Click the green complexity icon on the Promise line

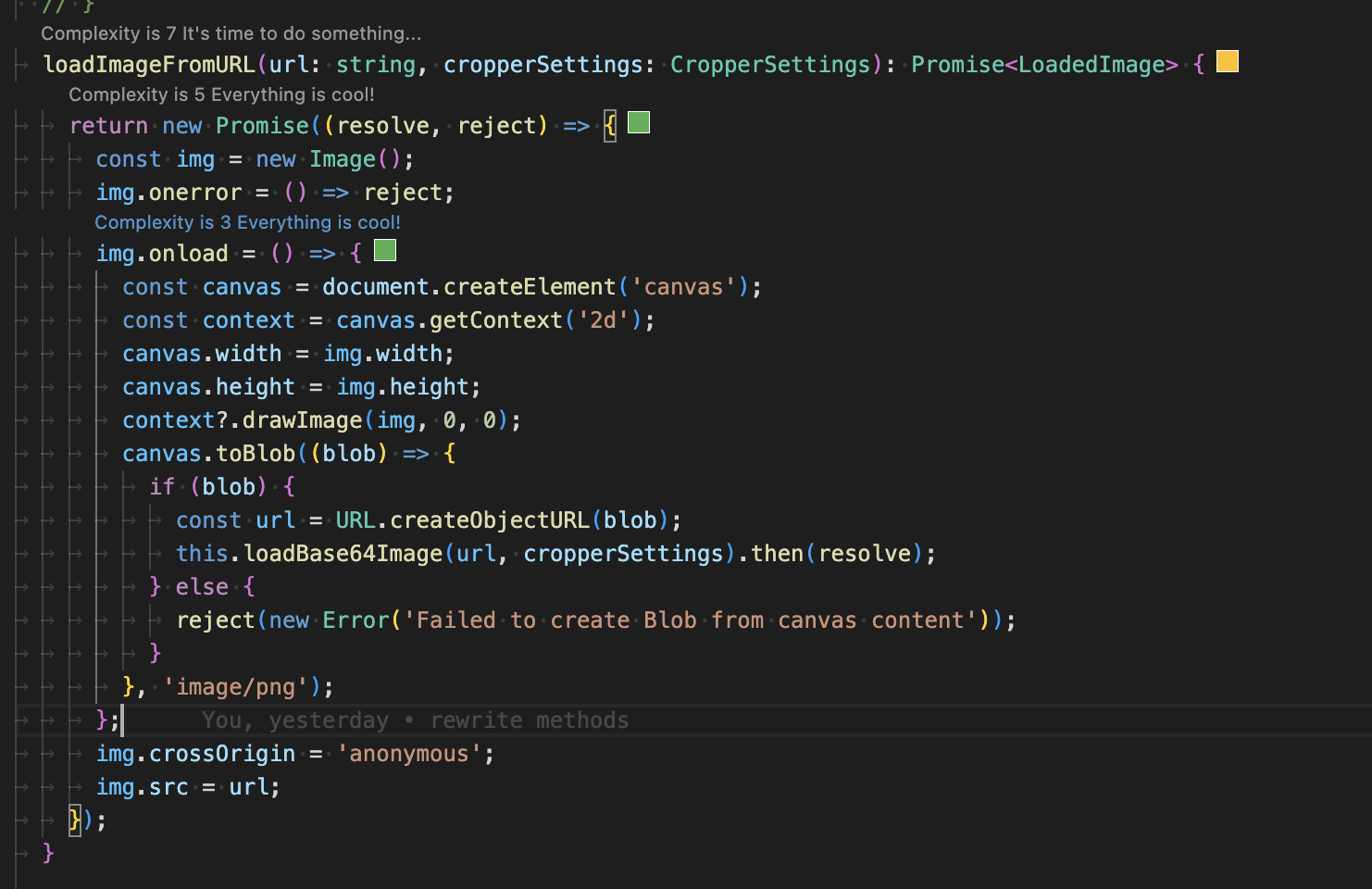coord(638,121)
